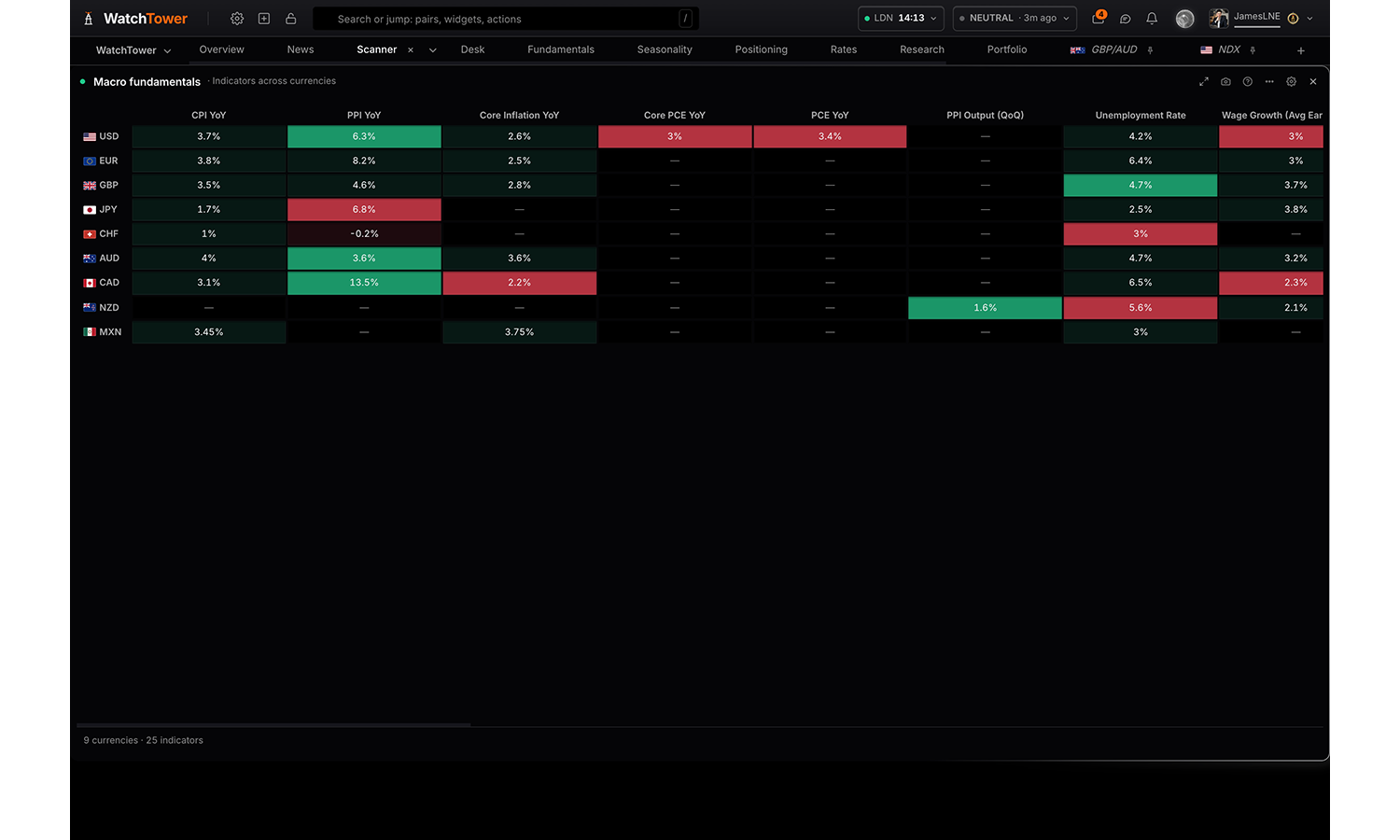The height and width of the screenshot is (840, 1400).
Task: Take a widget screenshot with camera icon
Action: [x=1225, y=81]
